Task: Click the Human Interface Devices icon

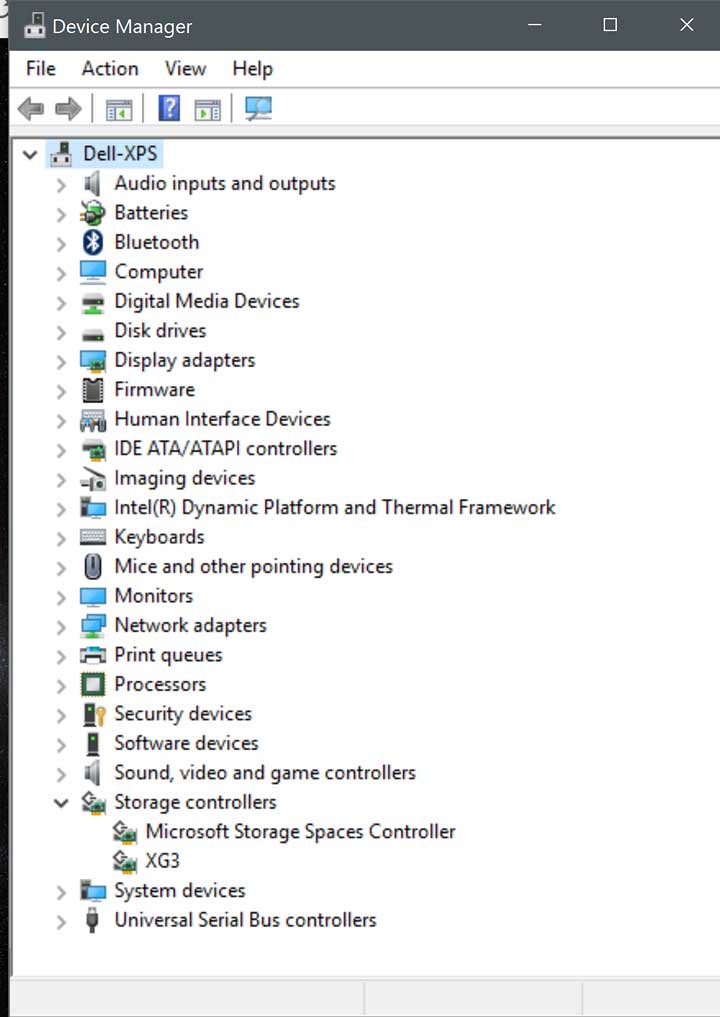Action: pos(93,420)
